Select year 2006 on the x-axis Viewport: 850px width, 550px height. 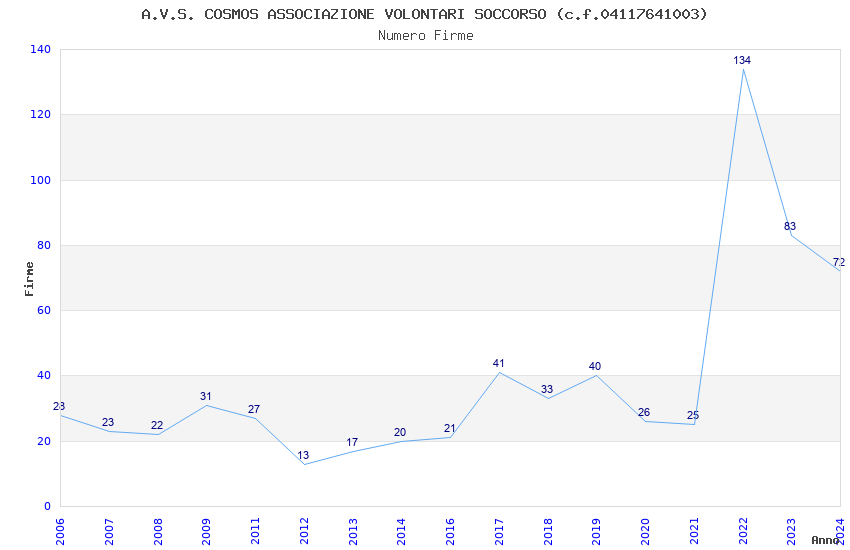click(60, 531)
